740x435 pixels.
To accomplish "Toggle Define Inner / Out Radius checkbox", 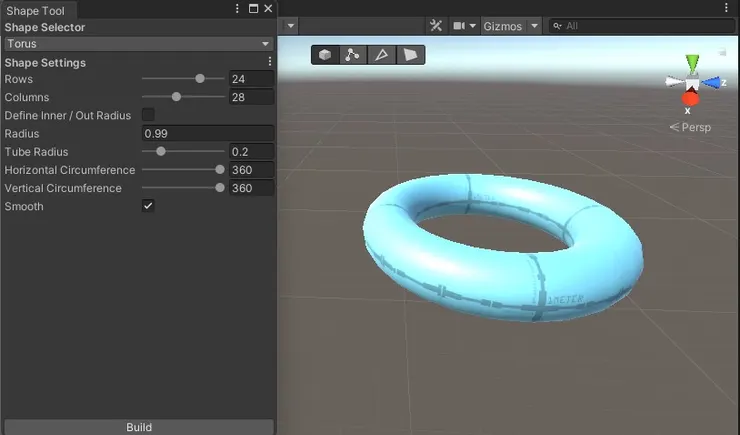I will point(148,115).
